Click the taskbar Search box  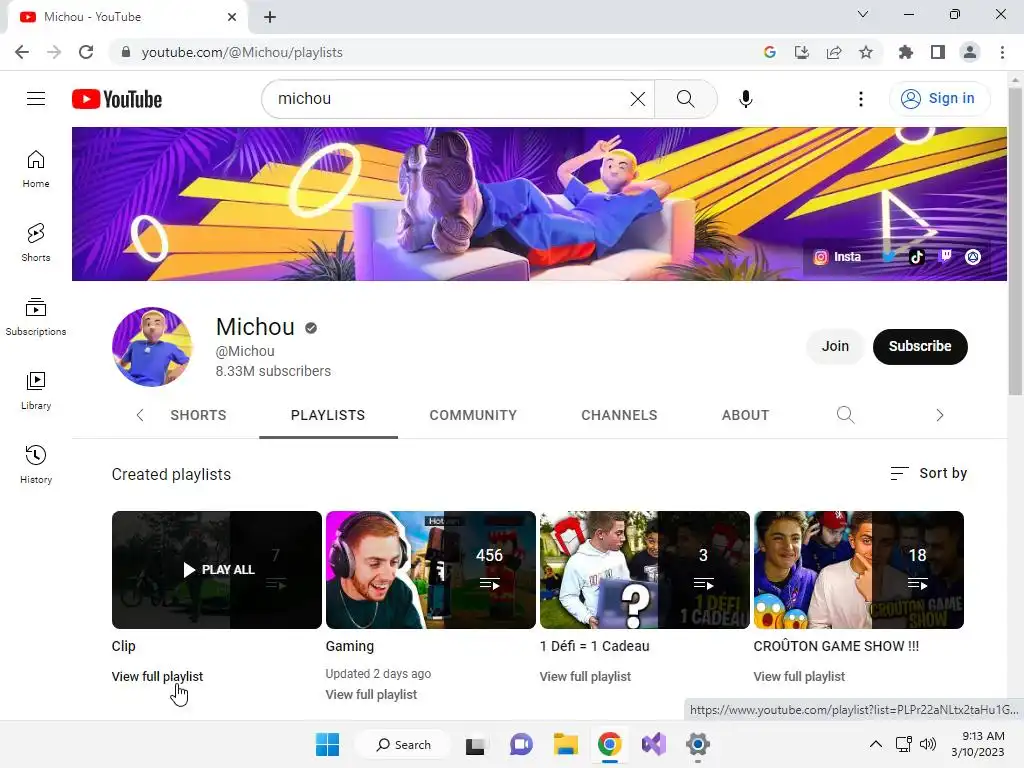click(x=403, y=744)
